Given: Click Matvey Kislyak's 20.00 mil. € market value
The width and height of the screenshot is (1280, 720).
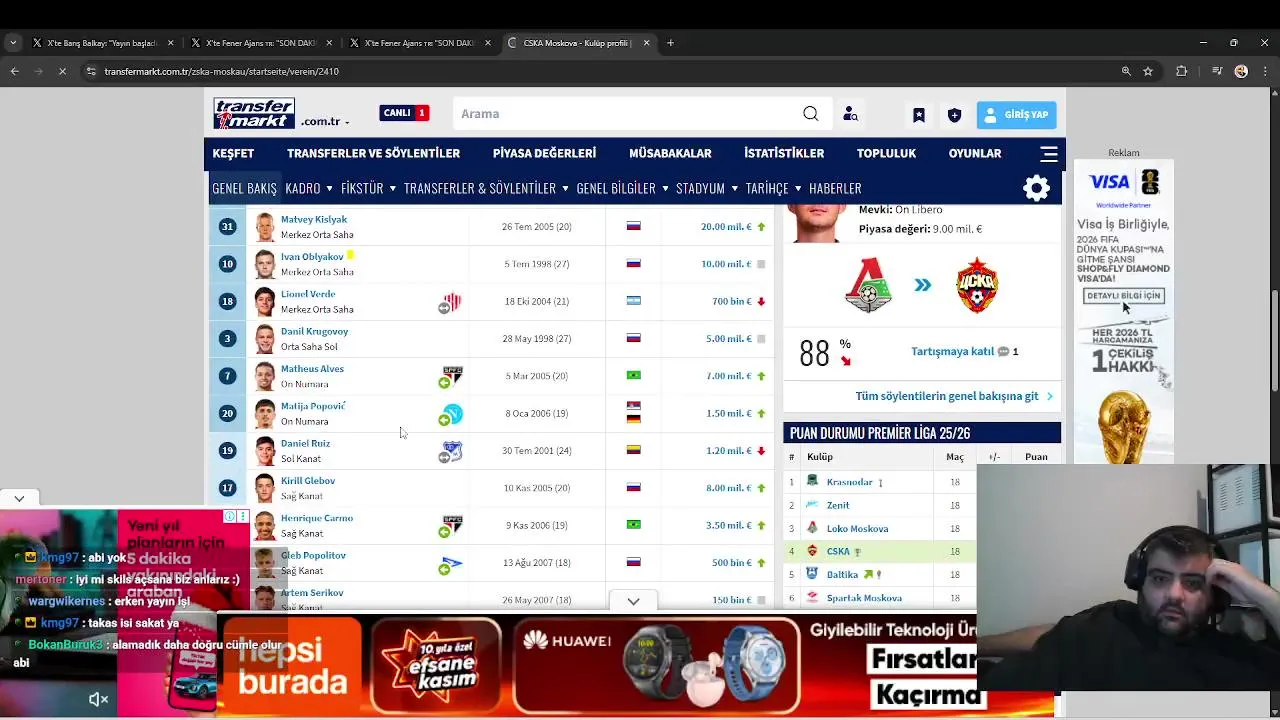Looking at the screenshot, I should click(x=726, y=227).
